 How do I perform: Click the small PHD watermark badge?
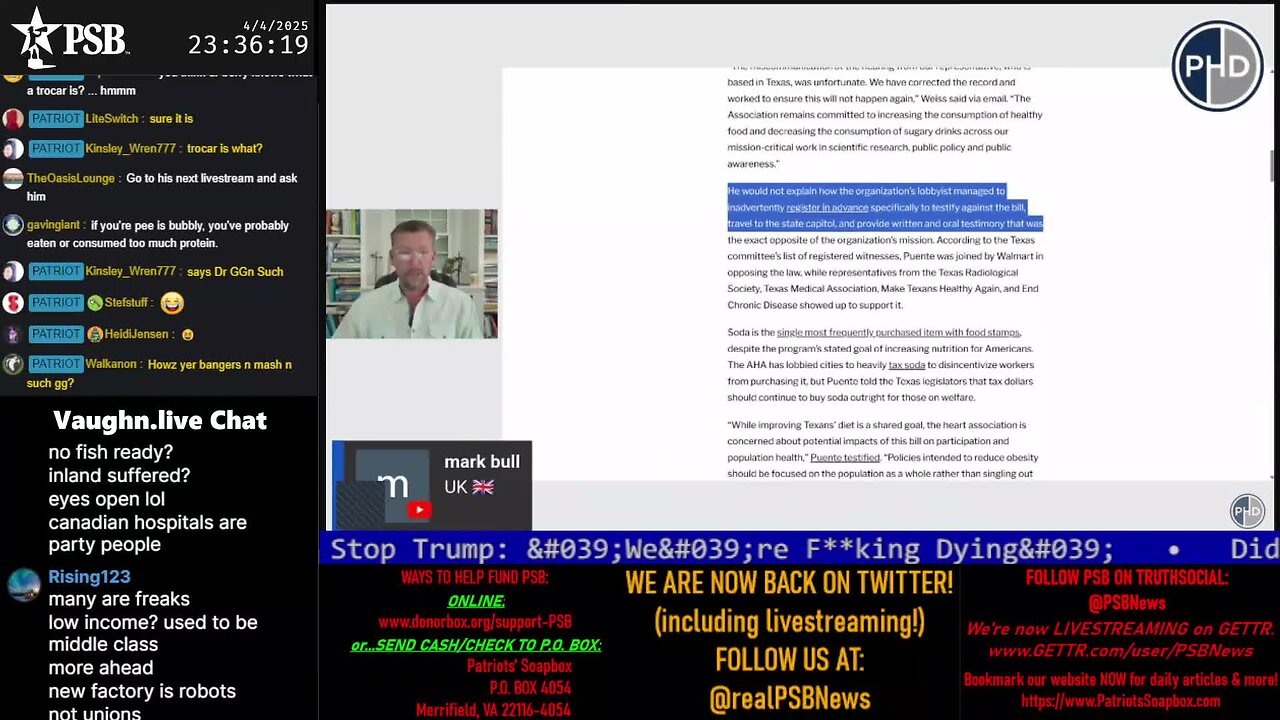coord(1247,511)
